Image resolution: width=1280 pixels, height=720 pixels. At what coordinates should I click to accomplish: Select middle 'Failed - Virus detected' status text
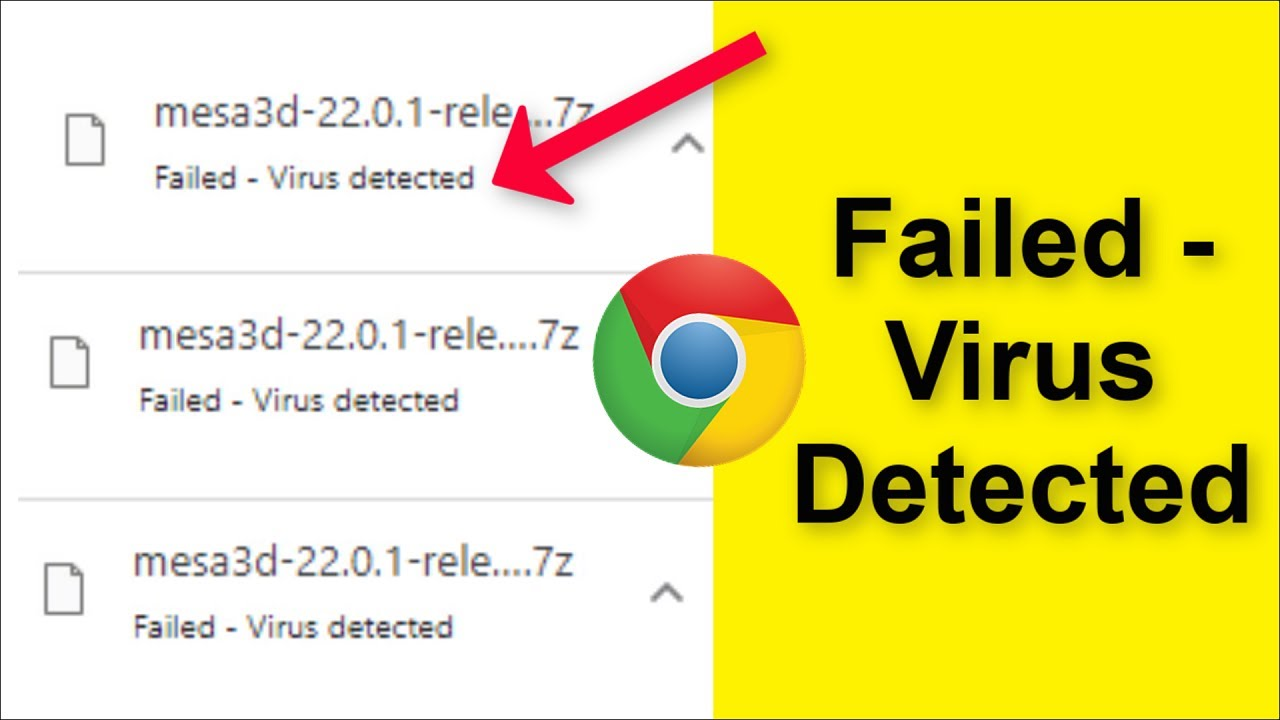[x=298, y=401]
